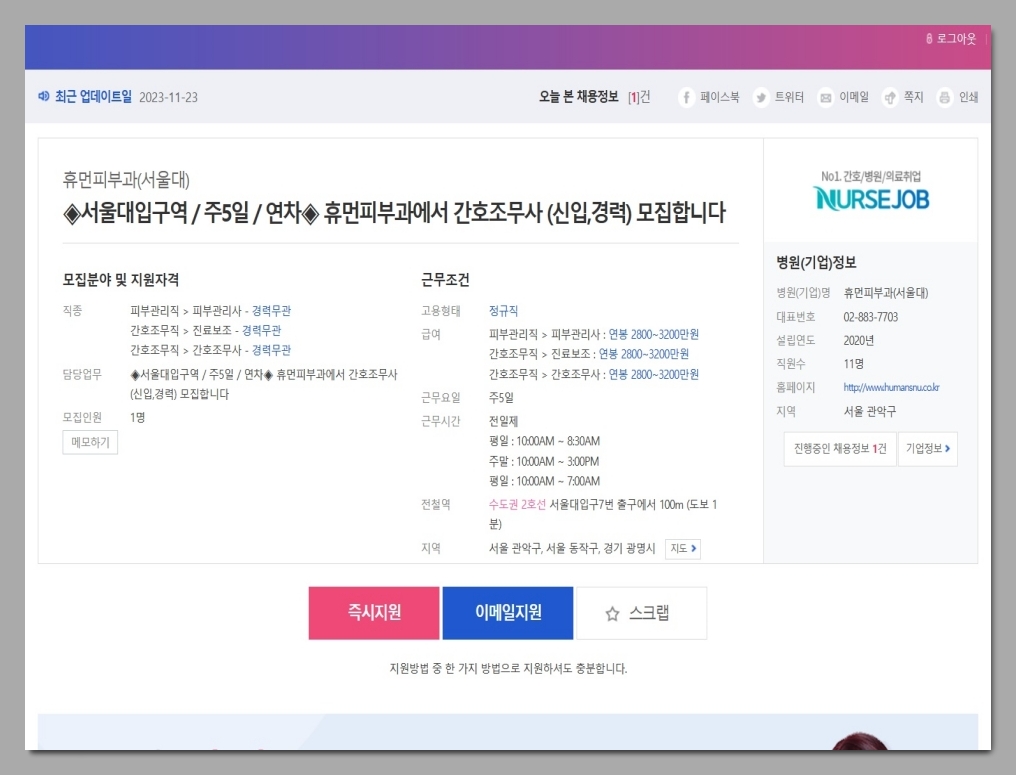Click 연봉 2800~3200만원 for 피부관리사
1016x775 pixels.
pyautogui.click(x=653, y=335)
